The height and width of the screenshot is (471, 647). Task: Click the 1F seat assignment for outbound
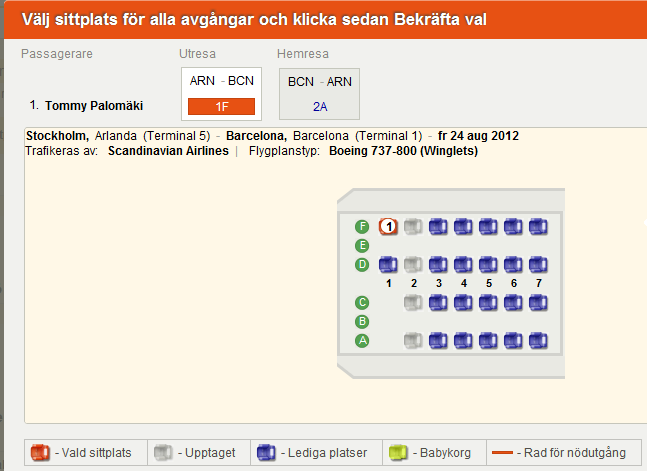pos(222,105)
